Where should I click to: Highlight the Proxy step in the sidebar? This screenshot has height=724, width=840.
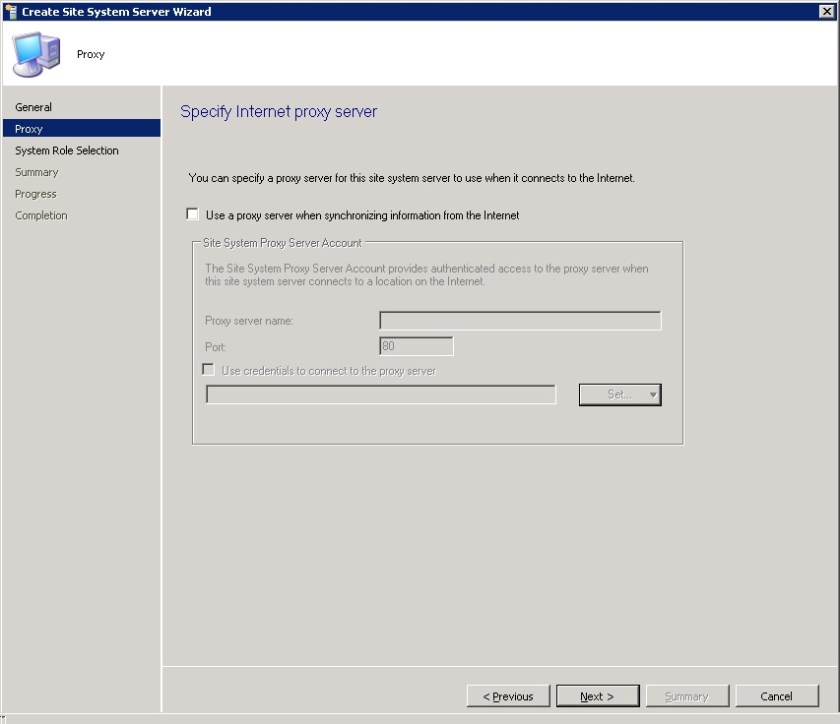29,129
